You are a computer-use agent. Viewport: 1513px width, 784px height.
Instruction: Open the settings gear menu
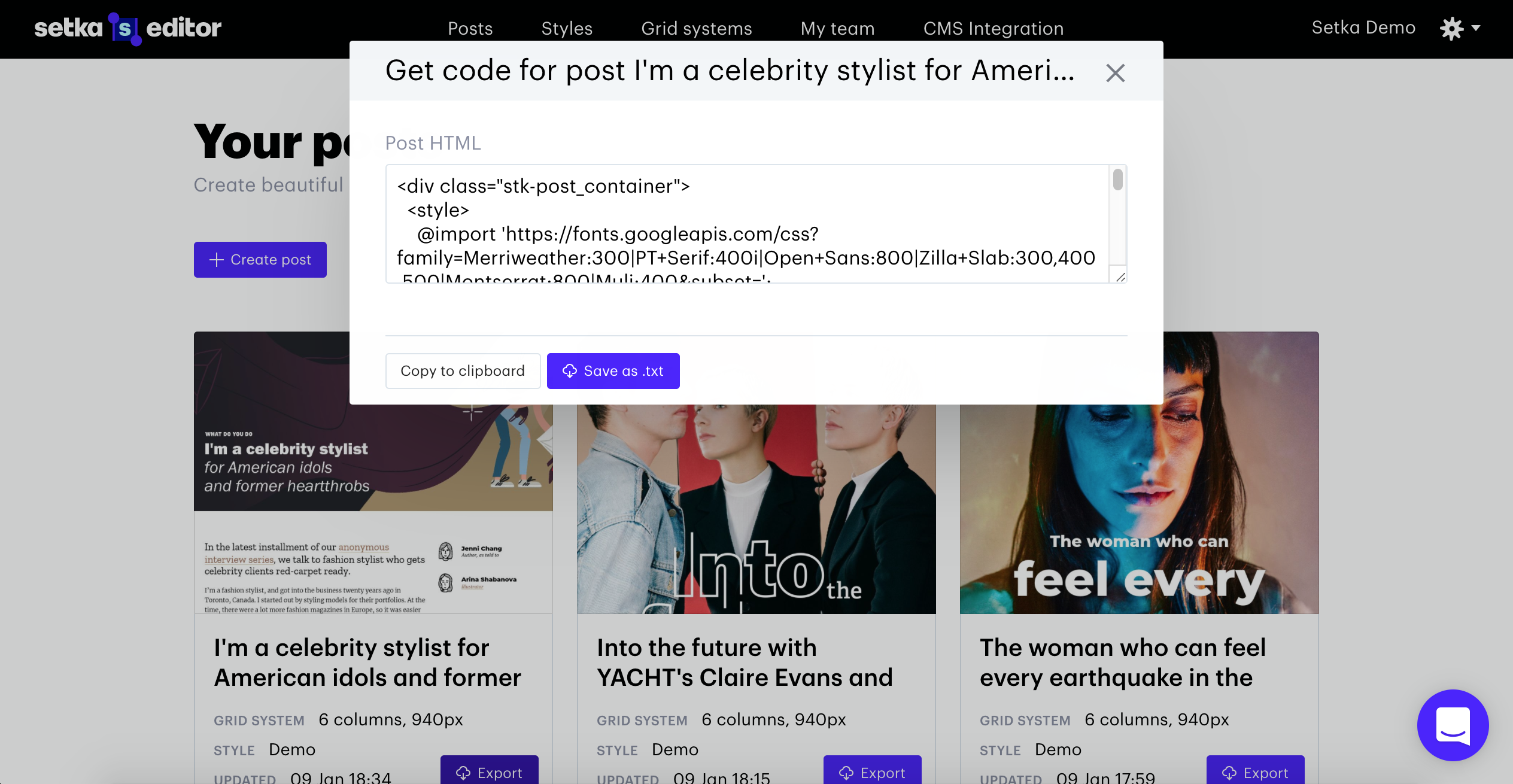click(x=1453, y=28)
